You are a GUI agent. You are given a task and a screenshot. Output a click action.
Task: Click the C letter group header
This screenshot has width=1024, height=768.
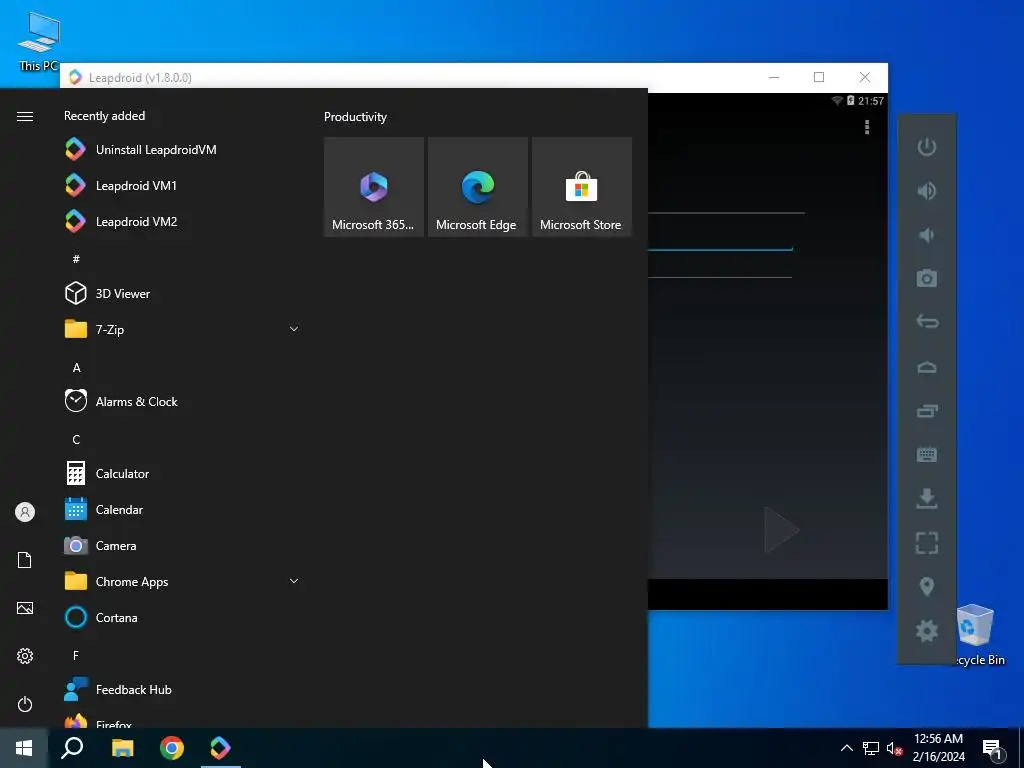(76, 440)
